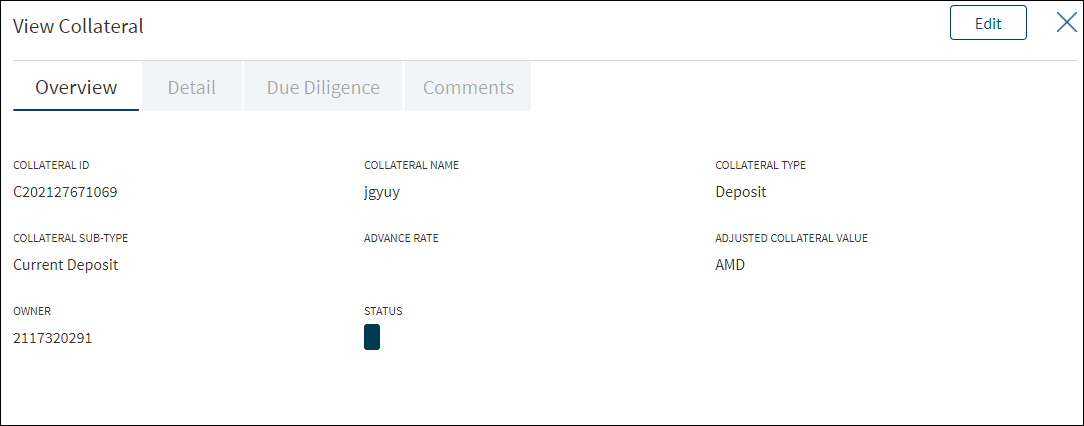Screen dimensions: 1084x426
Task: Click the Owner field label
Action: [32, 311]
